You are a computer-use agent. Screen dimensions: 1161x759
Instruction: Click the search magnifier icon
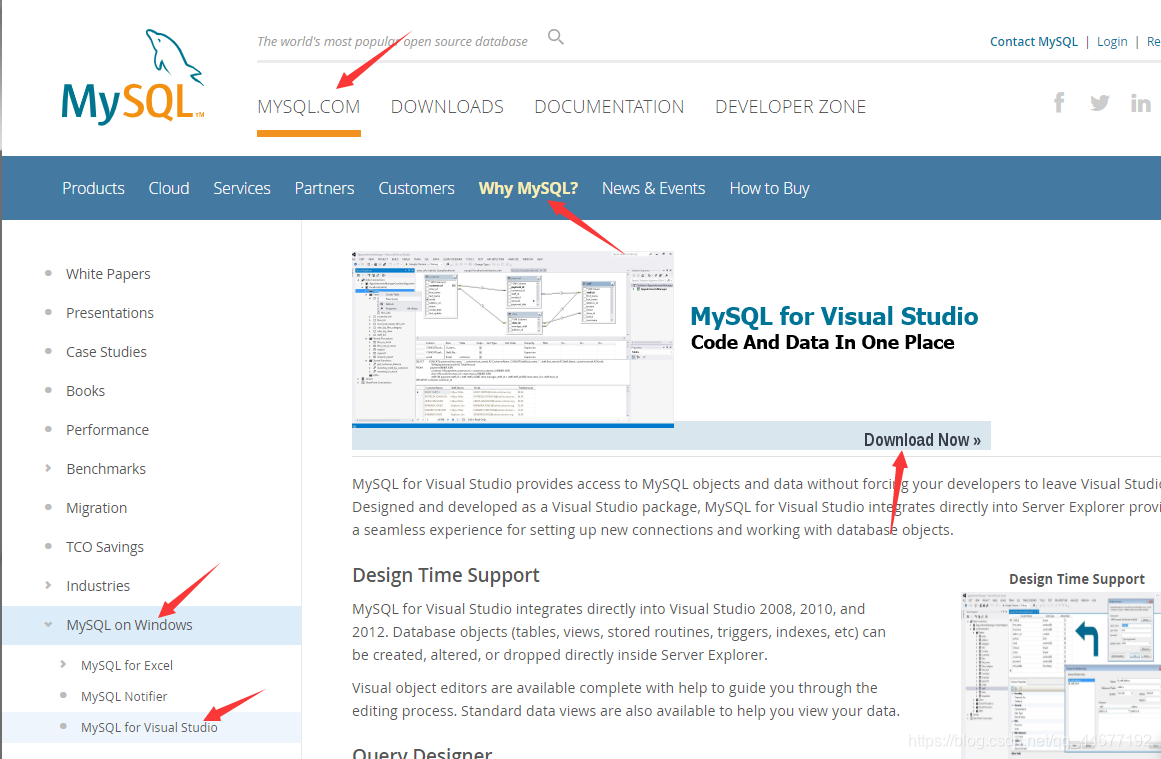555,37
